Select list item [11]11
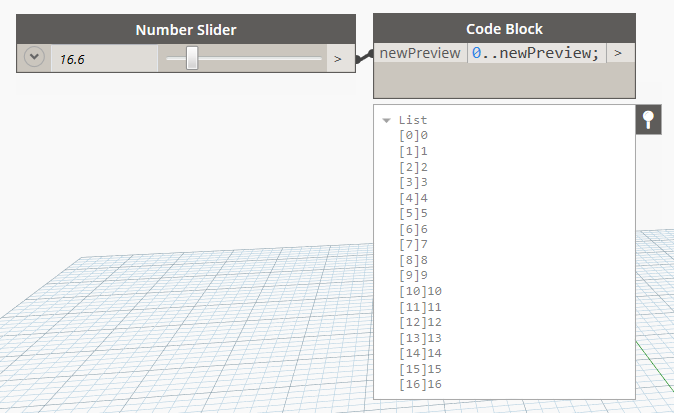Screen dimensions: 674x413 [420, 307]
